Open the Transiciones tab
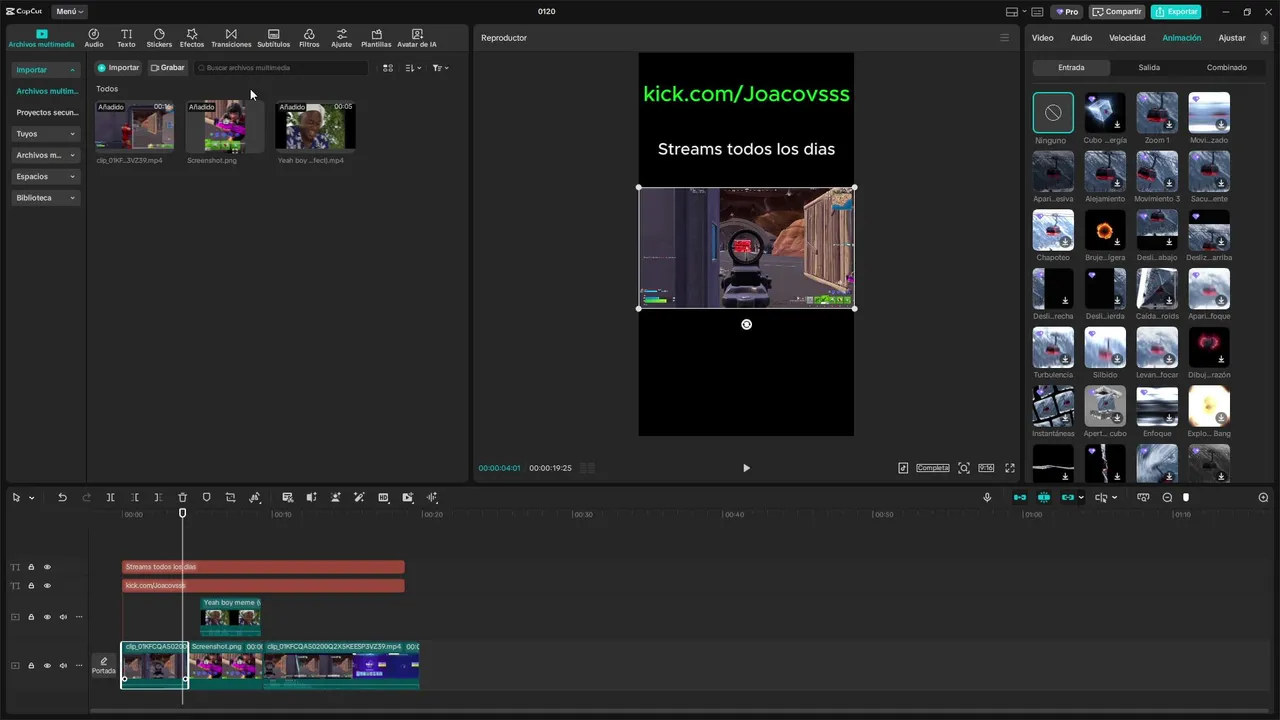 point(231,38)
